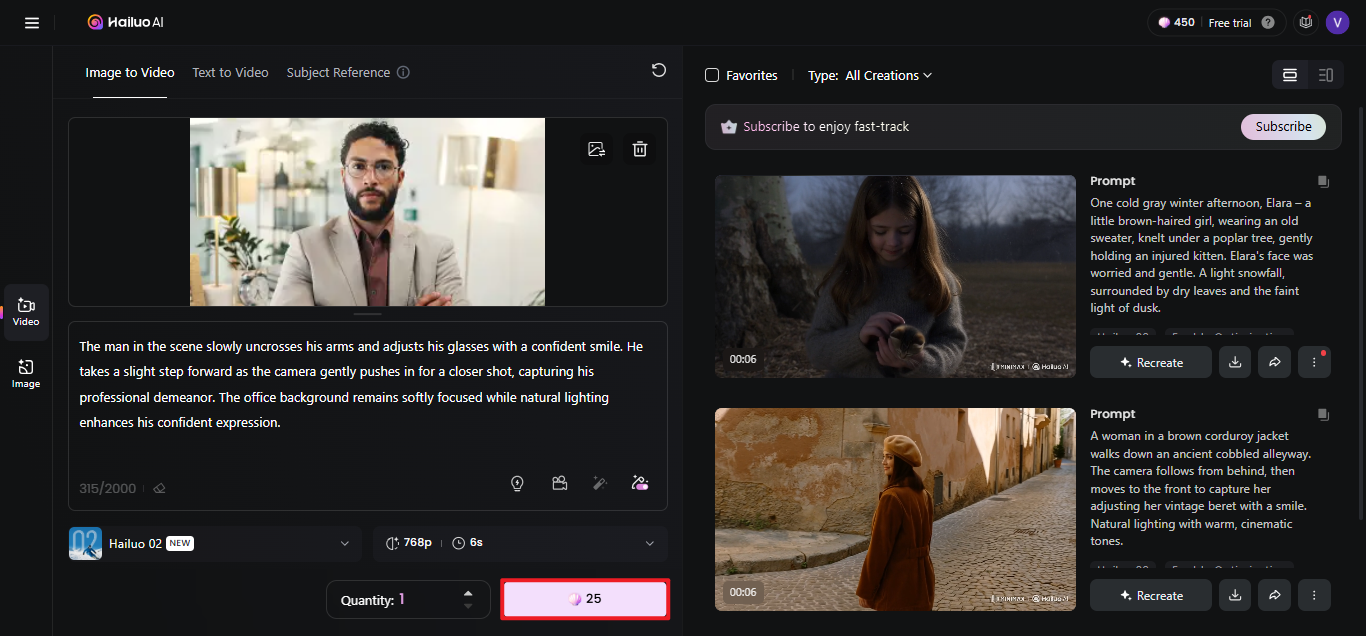Open the Video sidebar section

click(26, 312)
